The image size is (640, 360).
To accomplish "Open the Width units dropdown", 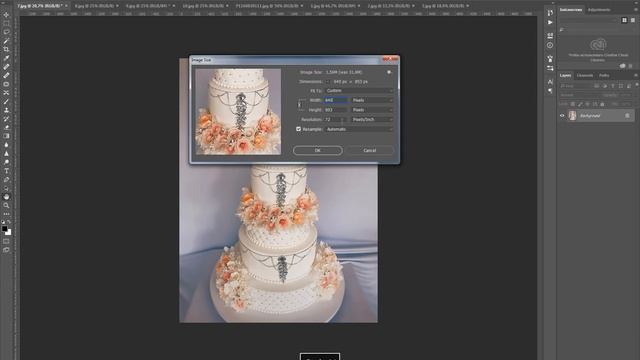I will pos(372,100).
